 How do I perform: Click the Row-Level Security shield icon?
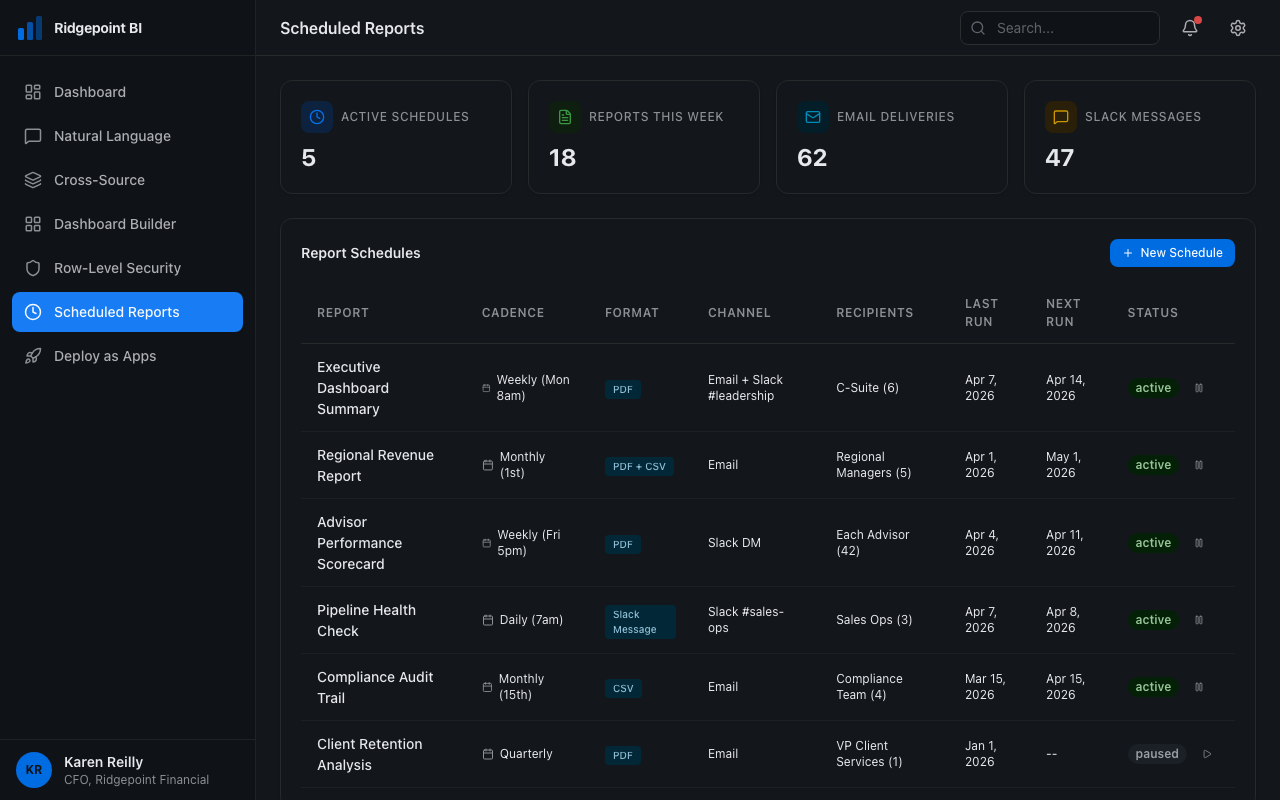(x=31, y=268)
